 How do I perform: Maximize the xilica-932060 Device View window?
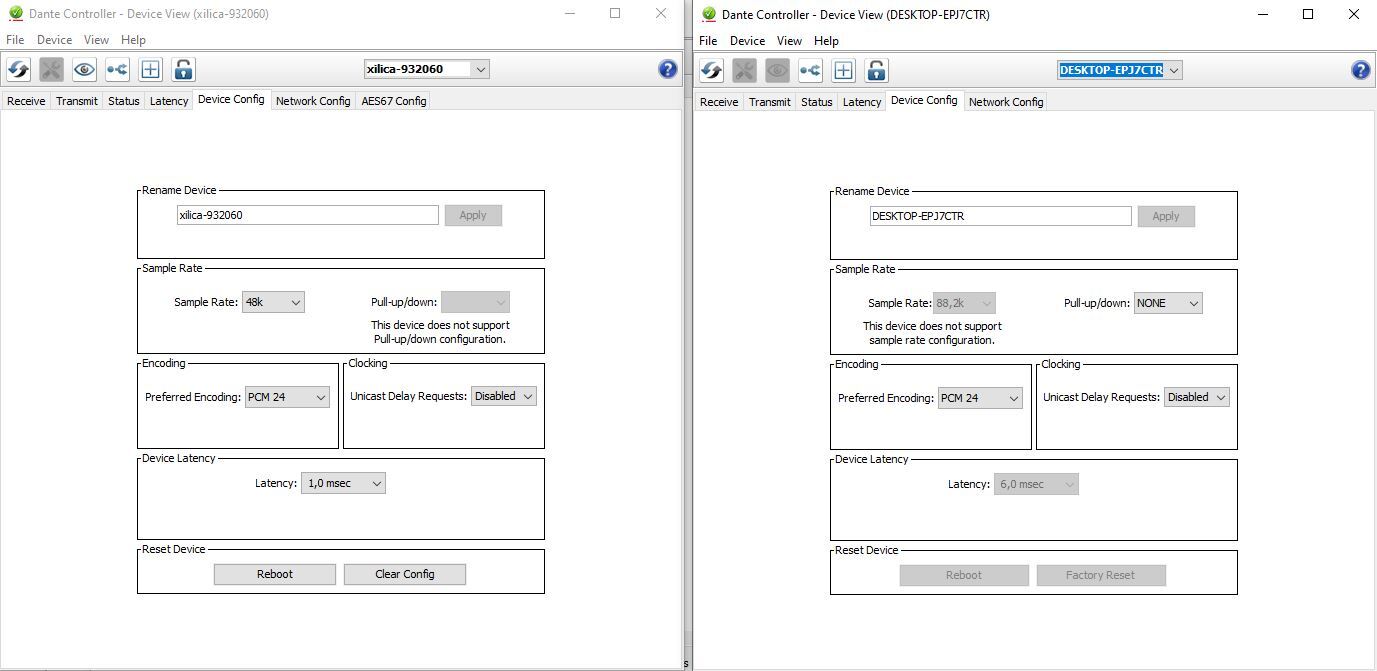(x=615, y=14)
